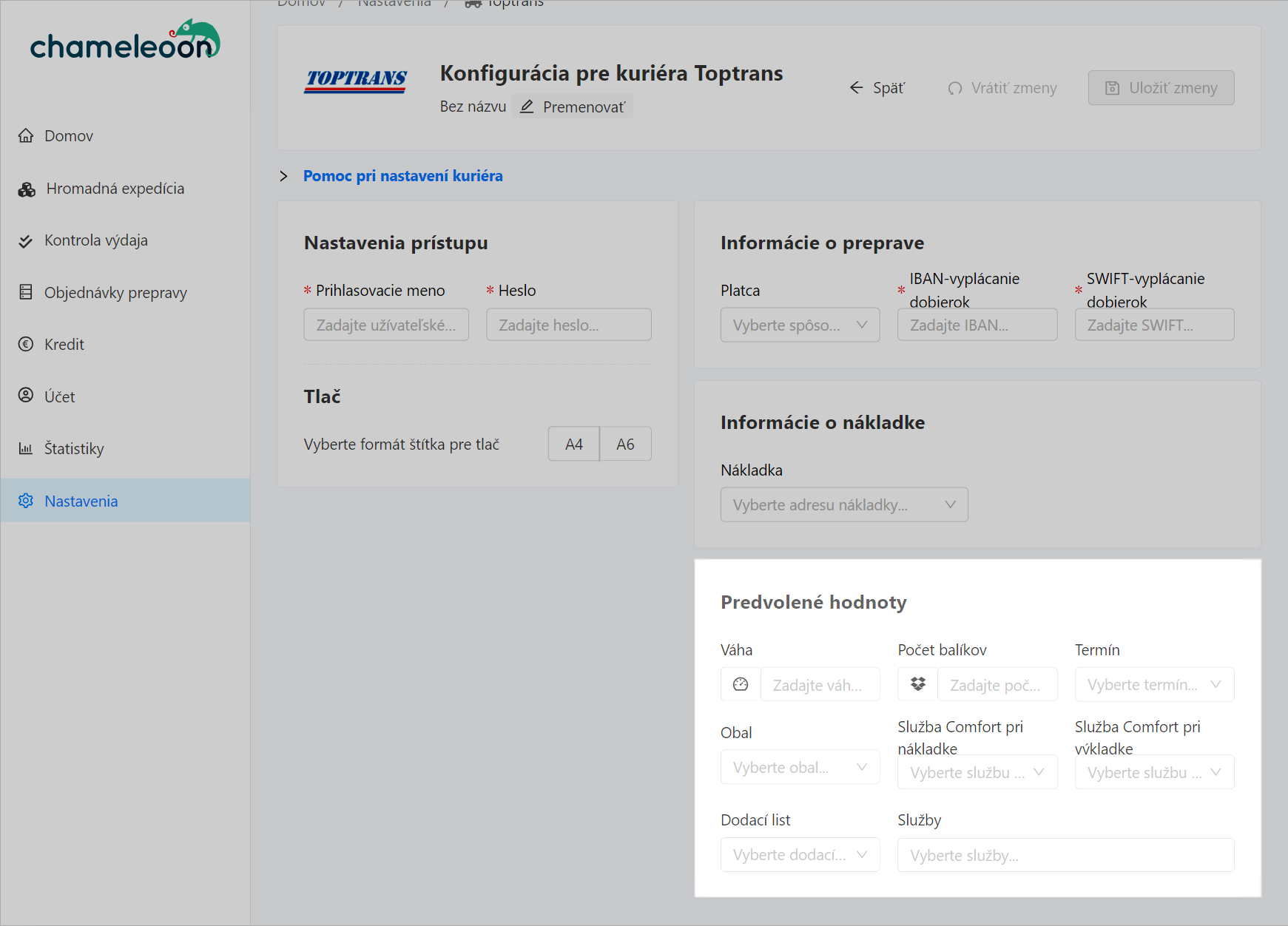Click the Štatistiky bar chart icon
This screenshot has width=1288, height=926.
pyautogui.click(x=26, y=448)
